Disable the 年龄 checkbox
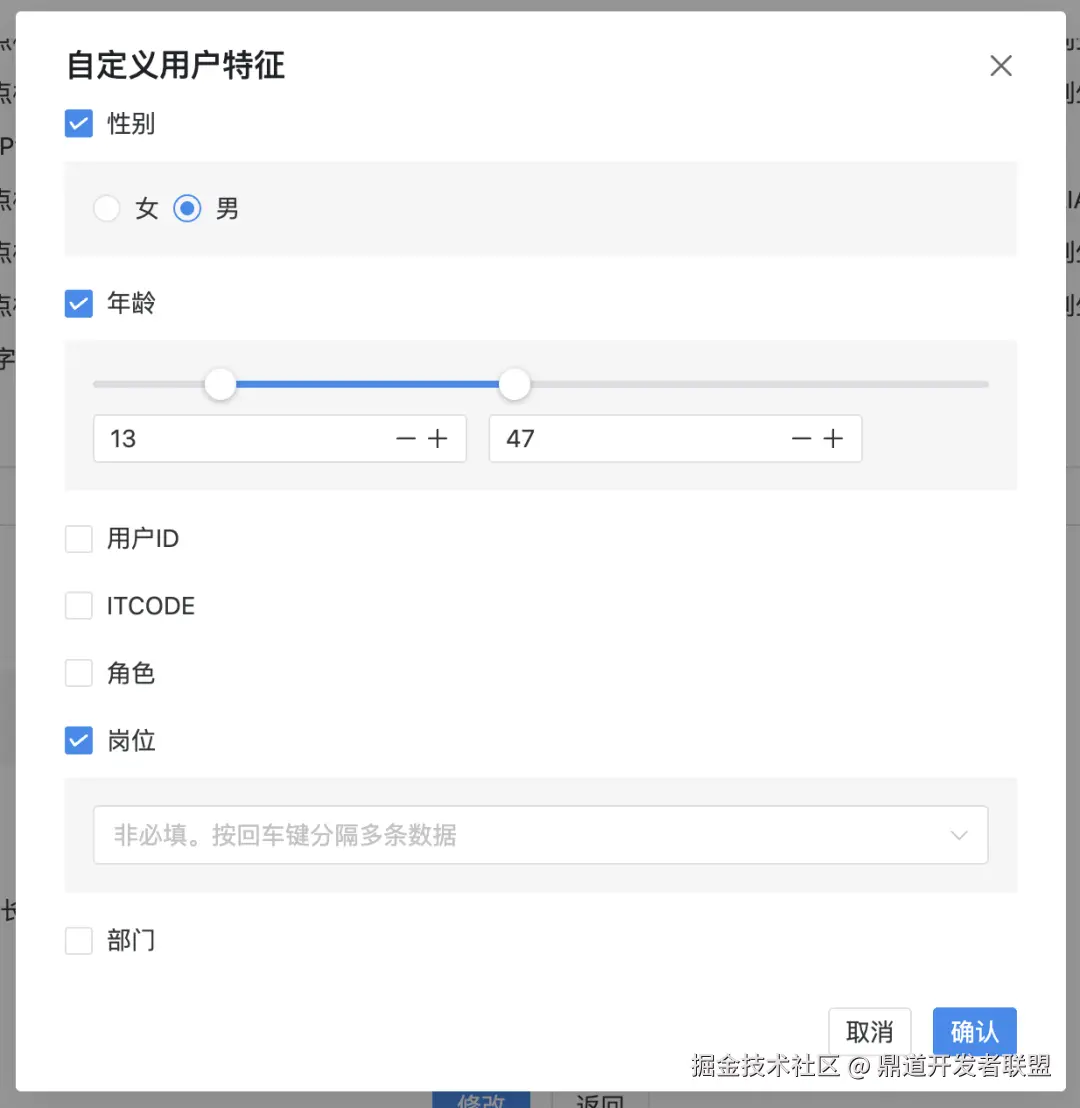The width and height of the screenshot is (1080, 1108). (78, 303)
